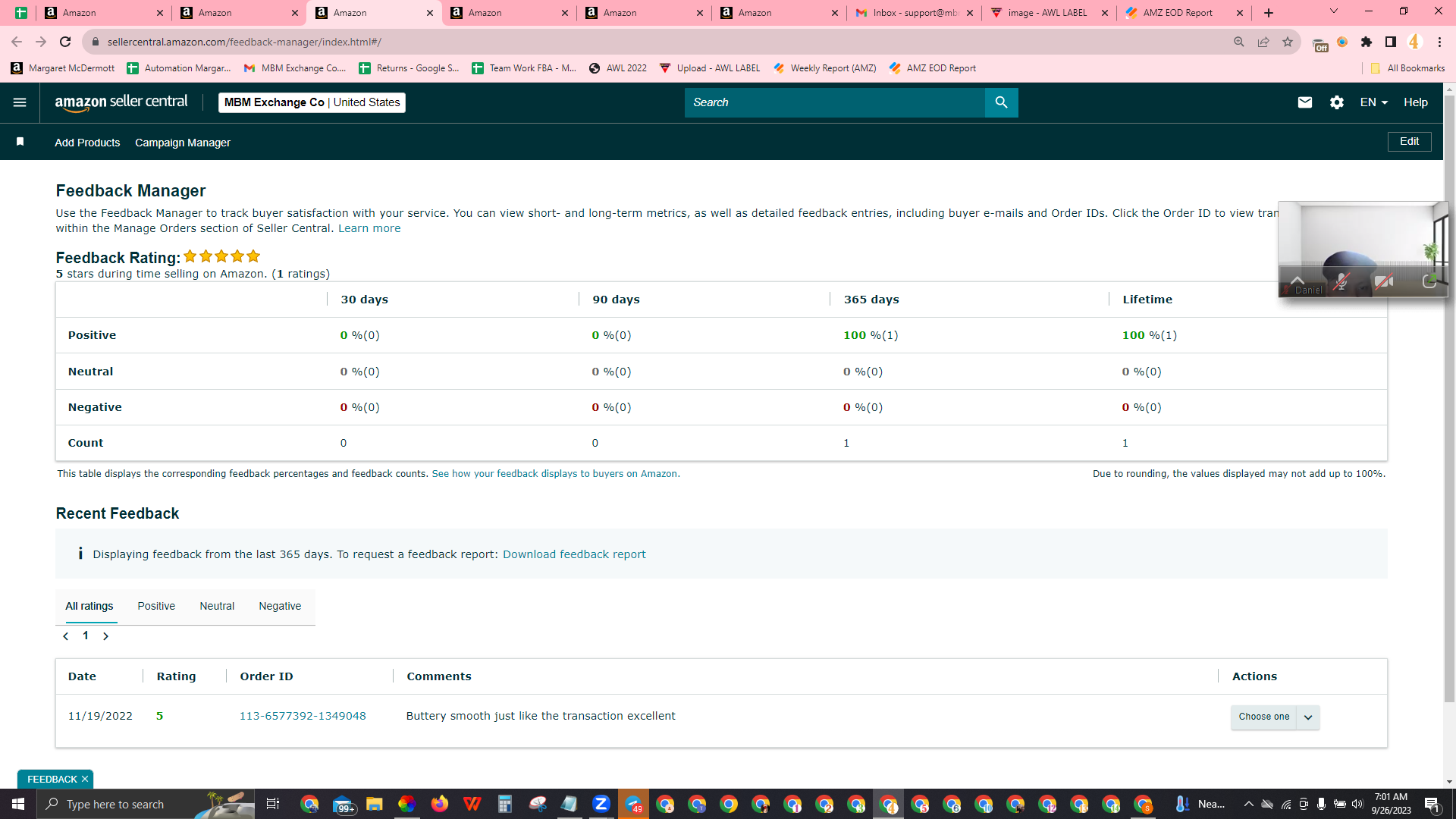Open Calculator from taskbar
Image resolution: width=1456 pixels, height=819 pixels.
click(504, 804)
